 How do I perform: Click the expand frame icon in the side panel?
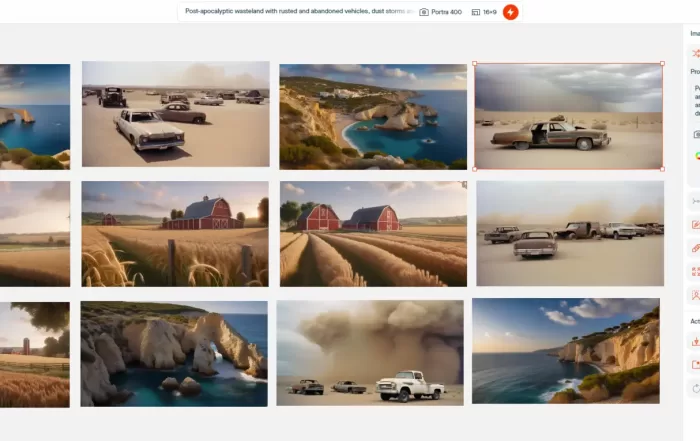click(x=696, y=271)
